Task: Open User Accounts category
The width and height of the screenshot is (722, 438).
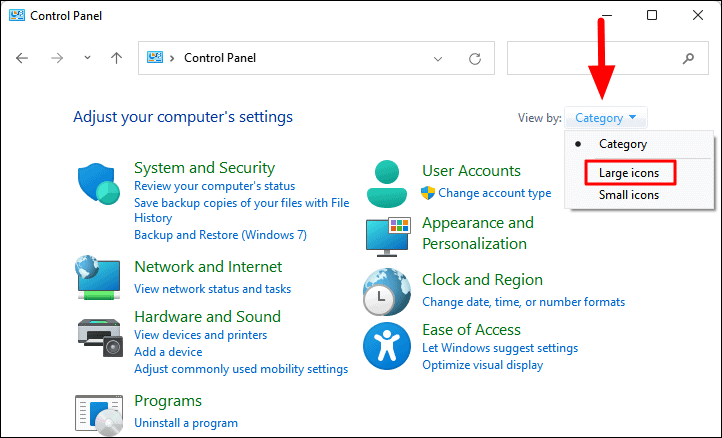Action: [x=471, y=171]
